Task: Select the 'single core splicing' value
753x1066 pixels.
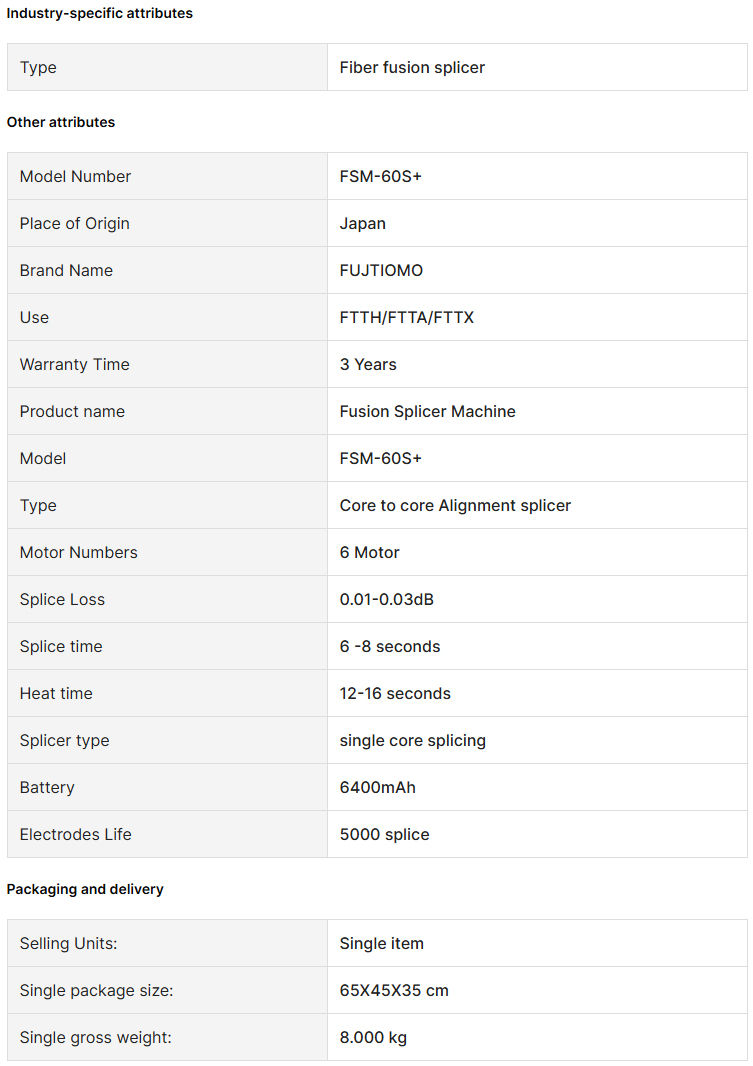Action: point(413,740)
